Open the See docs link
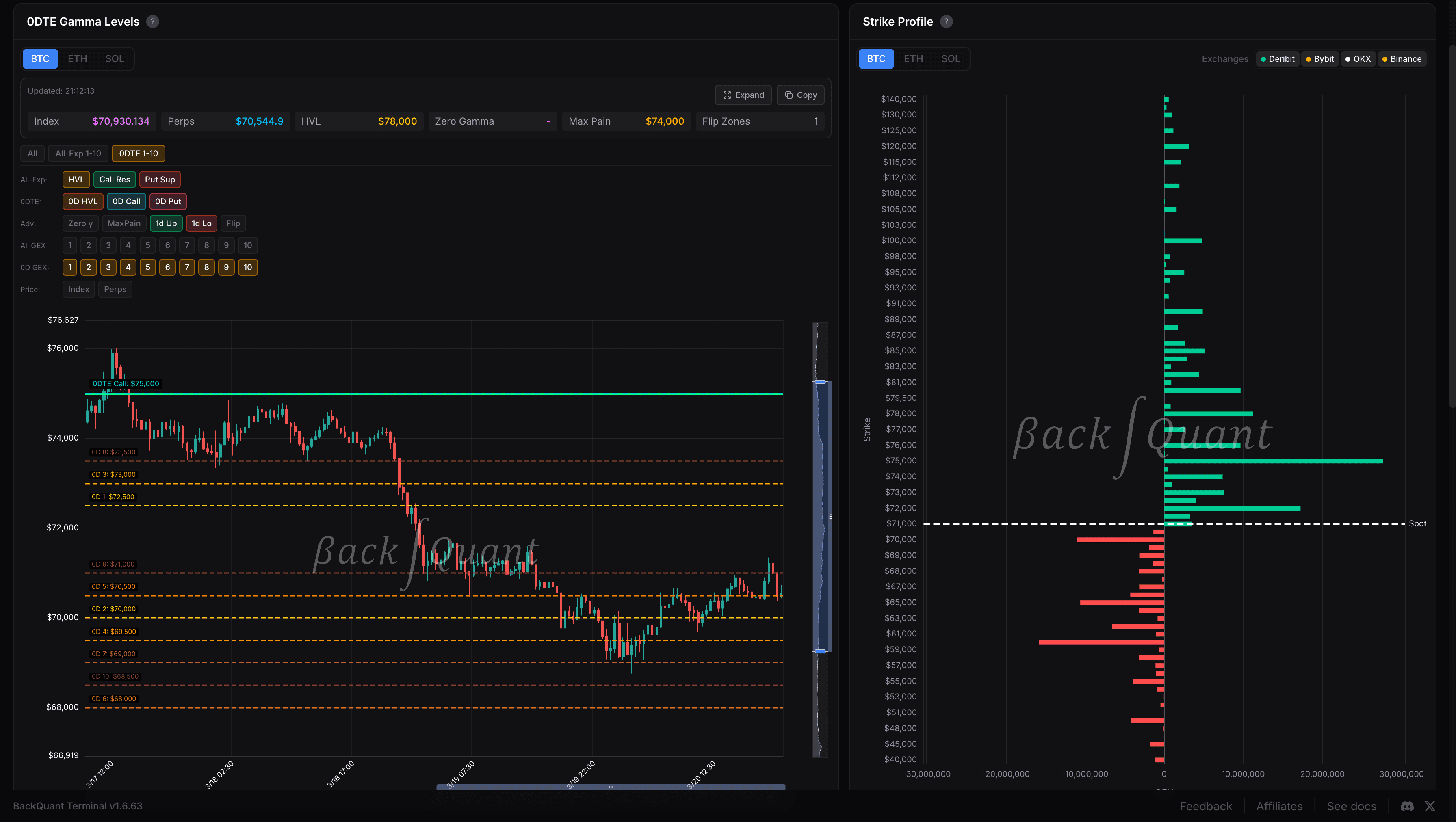This screenshot has width=1456, height=822. pyautogui.click(x=1352, y=806)
